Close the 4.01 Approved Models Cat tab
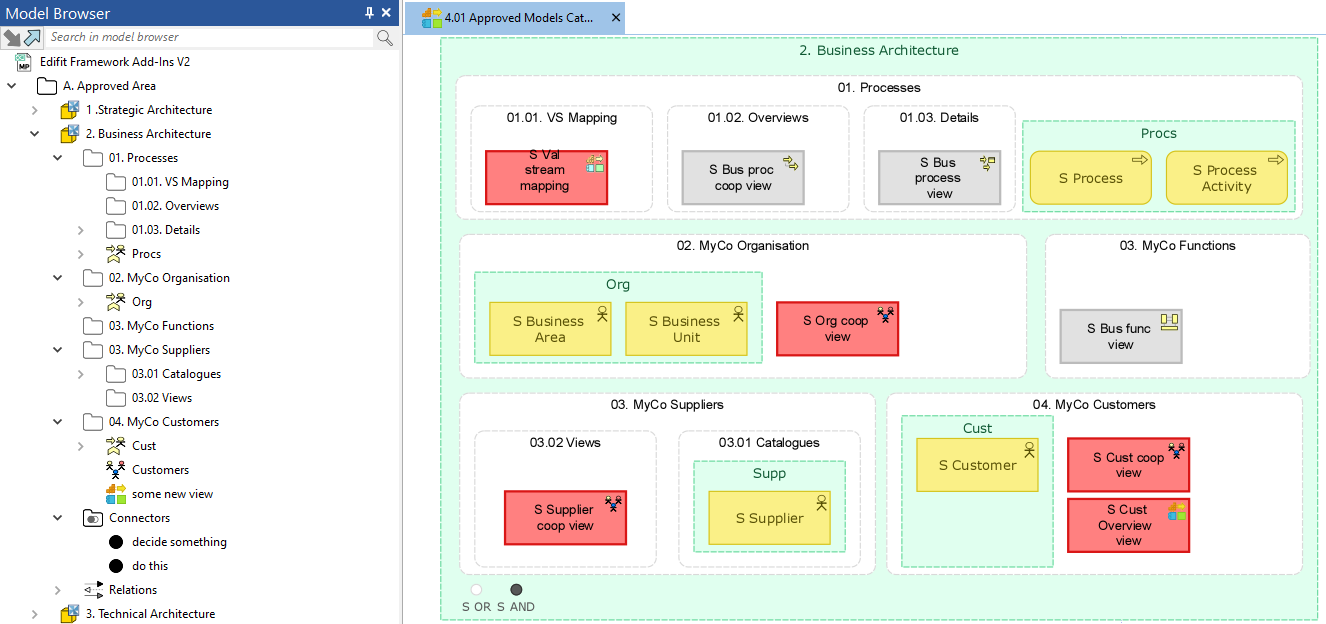 coord(615,17)
